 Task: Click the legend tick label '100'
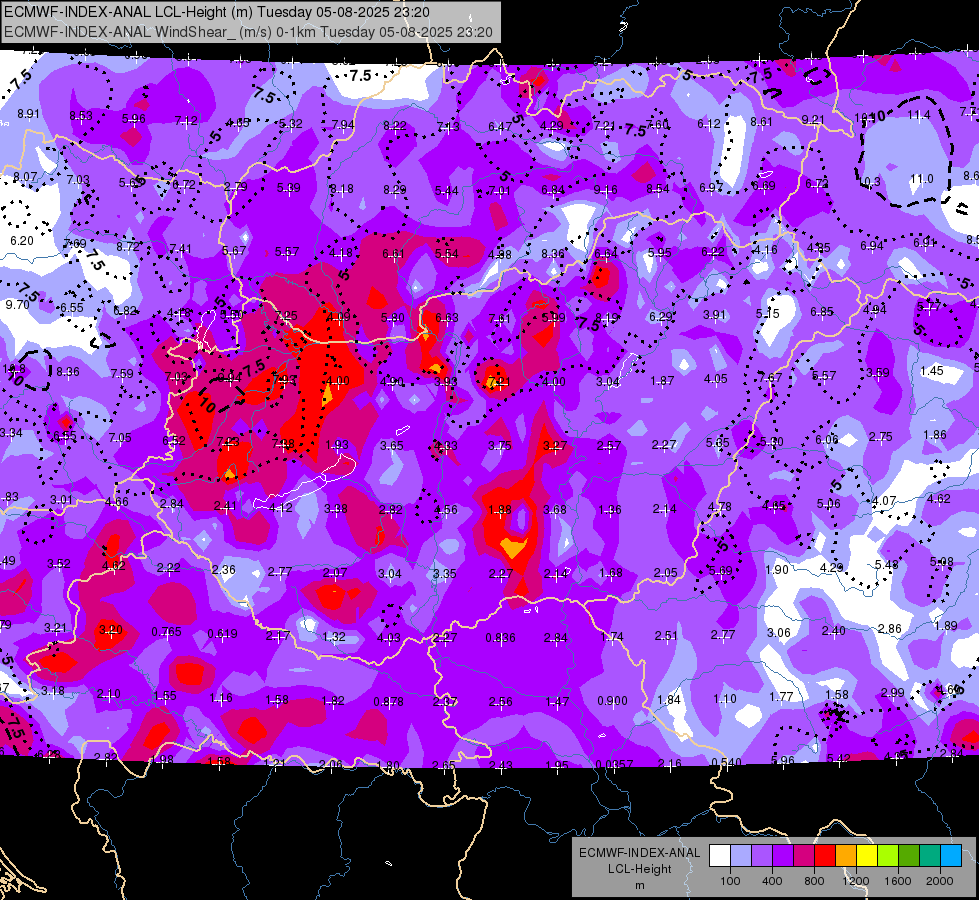point(730,881)
